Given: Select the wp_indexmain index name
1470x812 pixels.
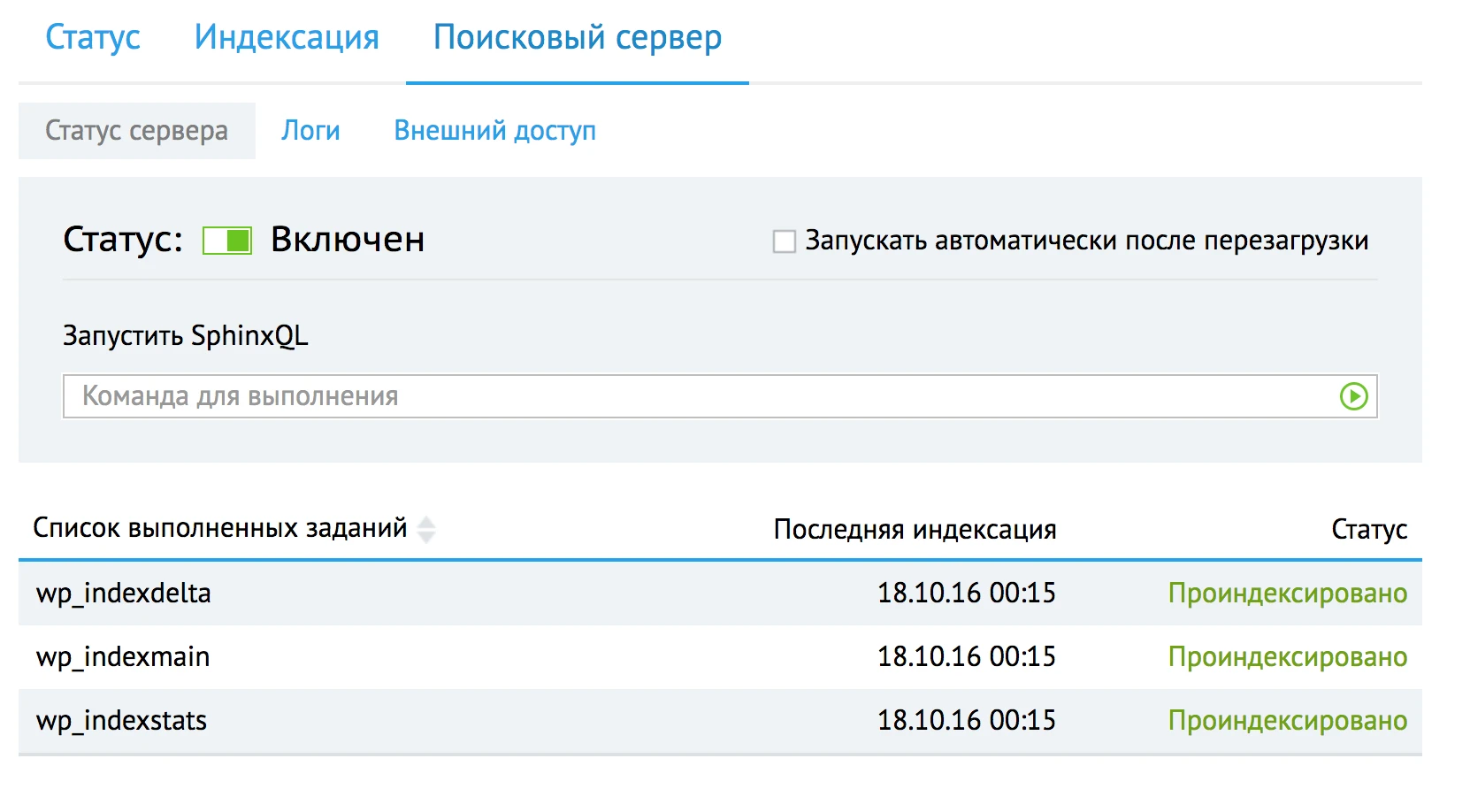Looking at the screenshot, I should tap(123, 656).
